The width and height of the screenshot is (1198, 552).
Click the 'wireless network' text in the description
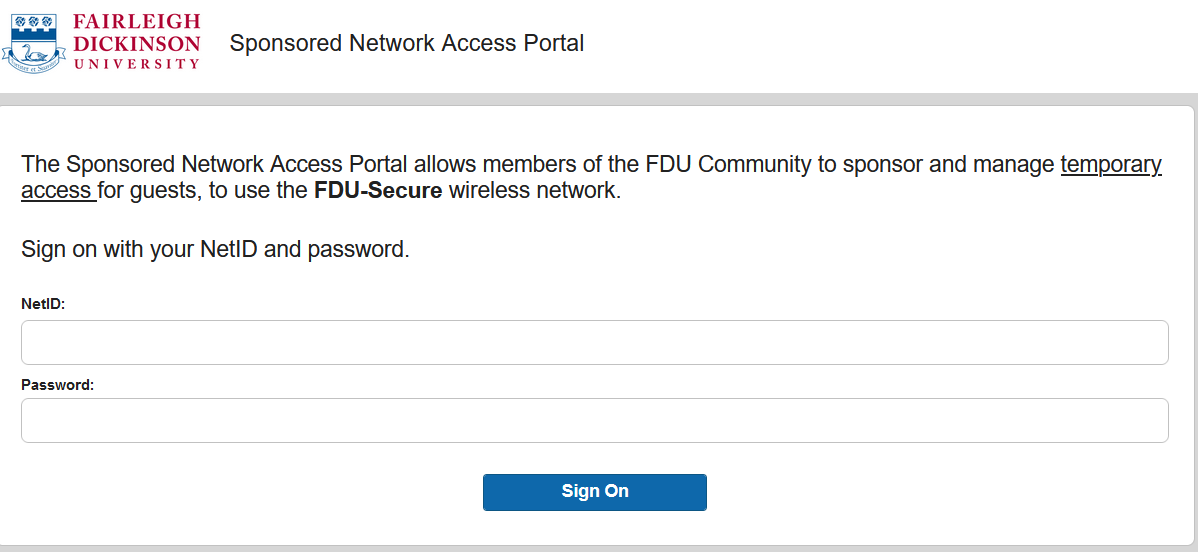click(x=533, y=190)
